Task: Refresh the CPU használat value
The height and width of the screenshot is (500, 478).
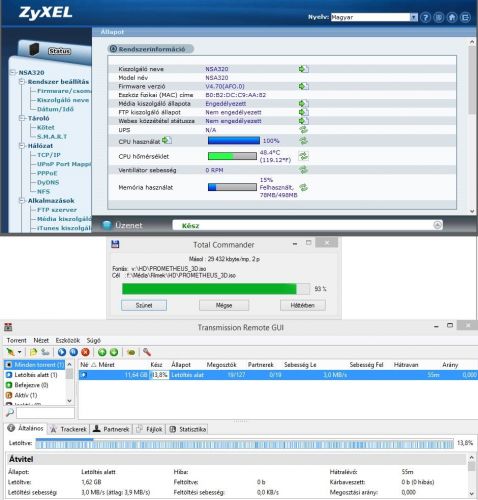Action: (x=303, y=141)
